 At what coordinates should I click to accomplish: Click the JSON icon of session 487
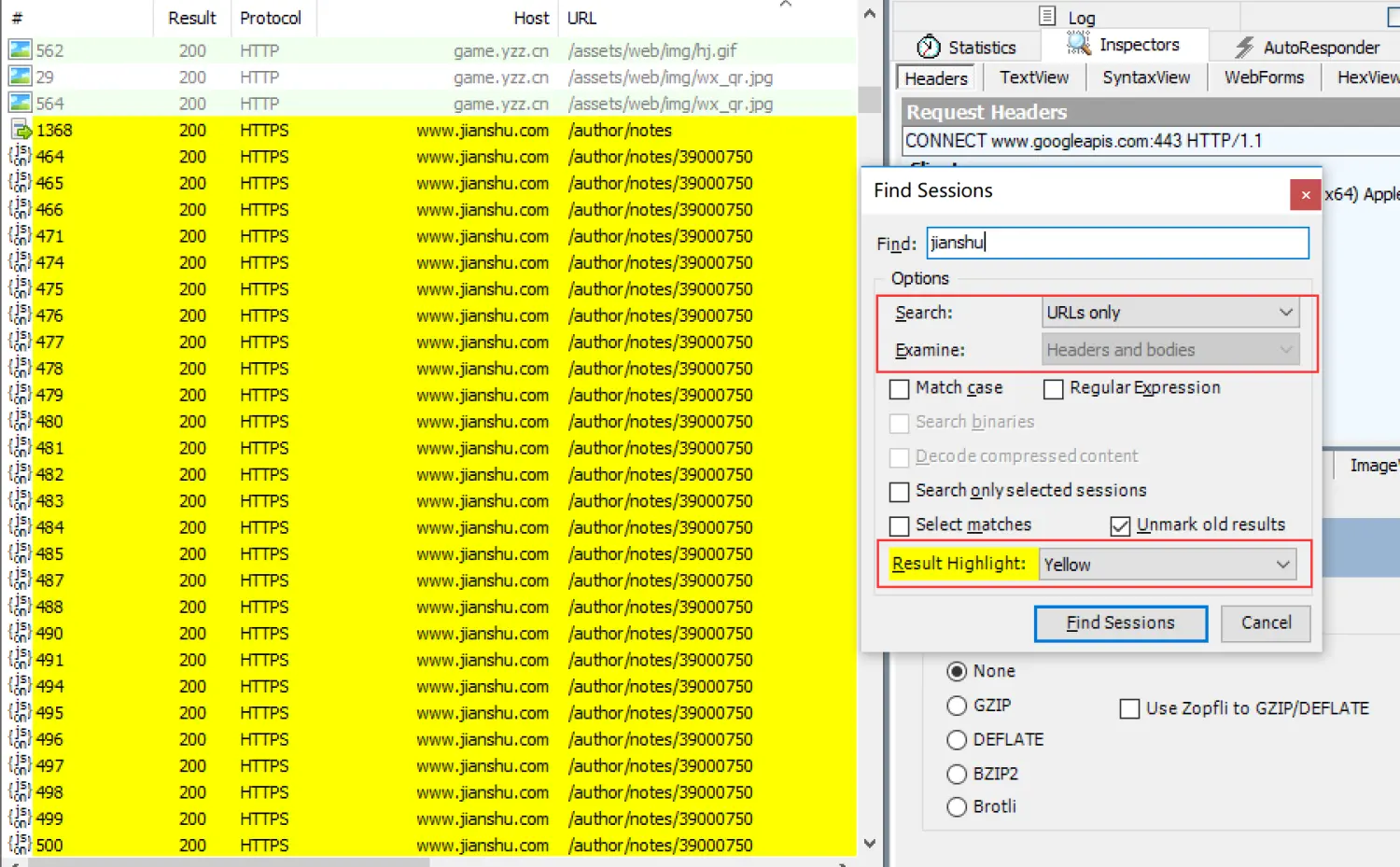click(20, 580)
